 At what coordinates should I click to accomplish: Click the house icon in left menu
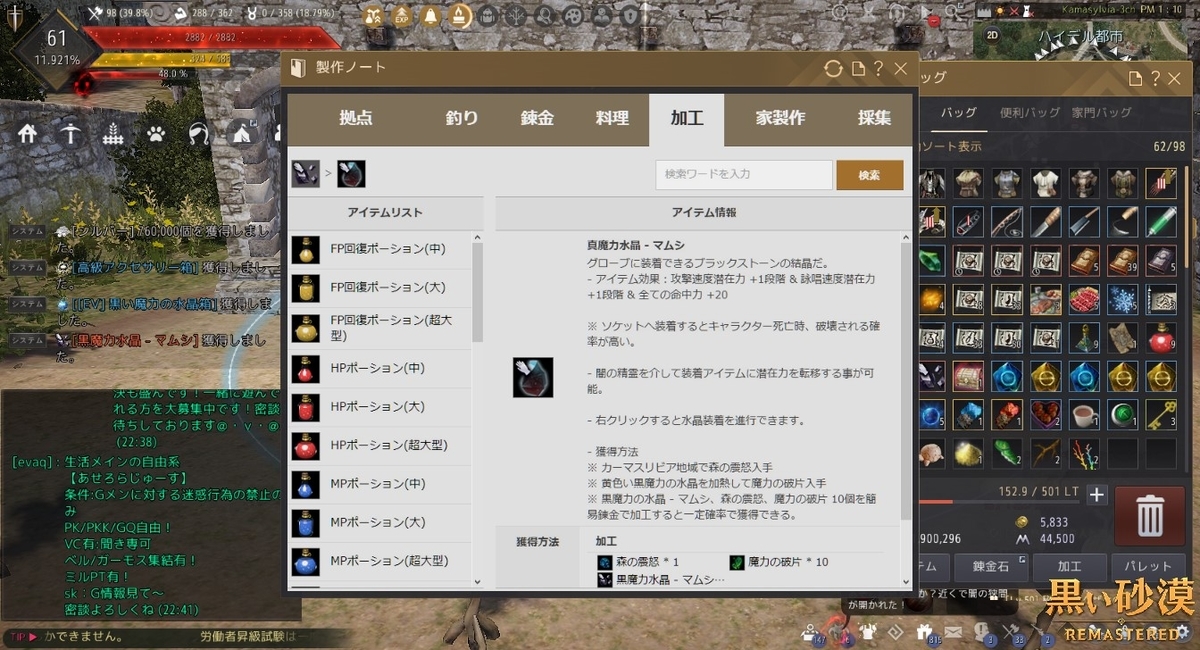tap(27, 133)
